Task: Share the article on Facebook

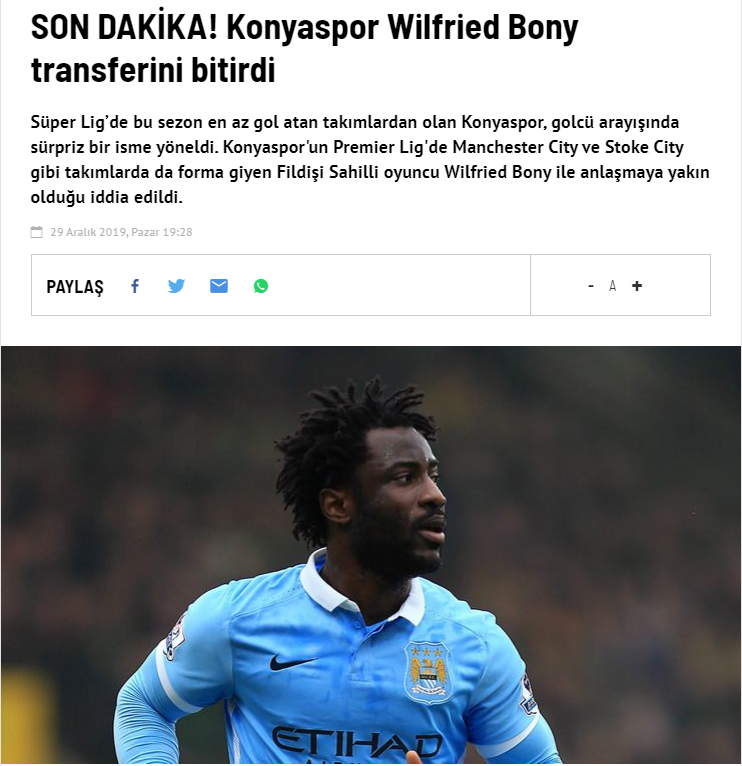Action: click(135, 286)
